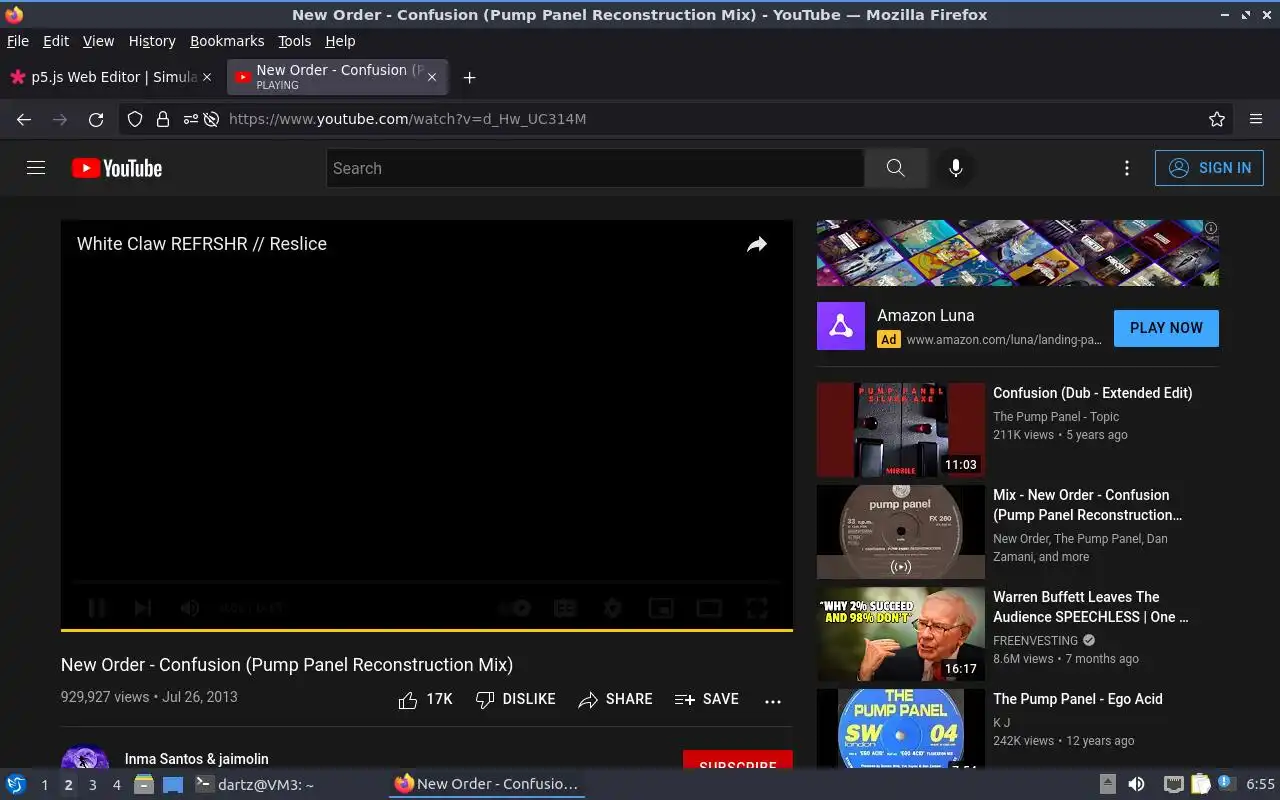Click the autoplay blocked icon
Screen dimensions: 1280x800
pyautogui.click(x=211, y=119)
